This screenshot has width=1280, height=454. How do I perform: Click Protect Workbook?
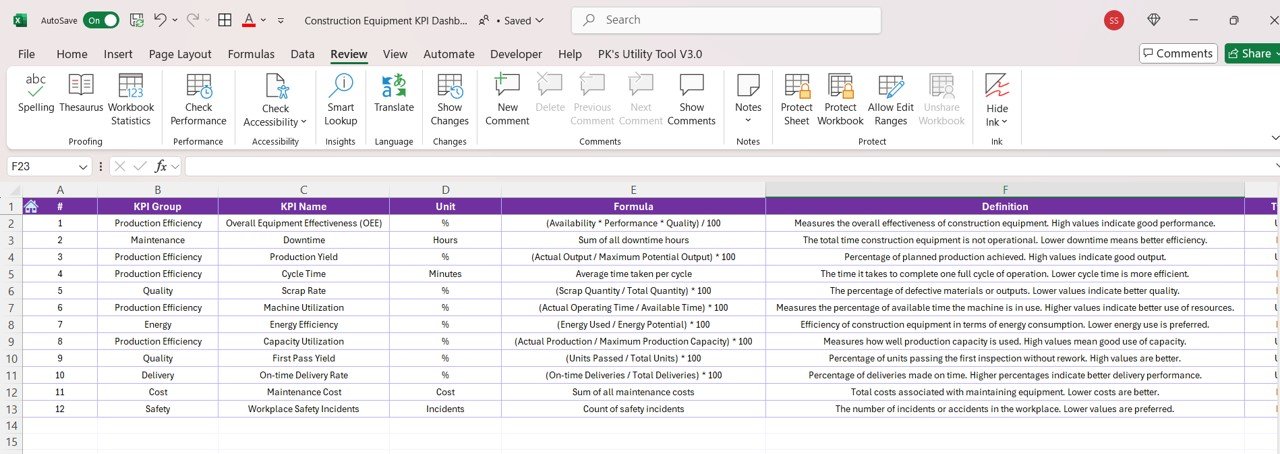click(x=840, y=100)
